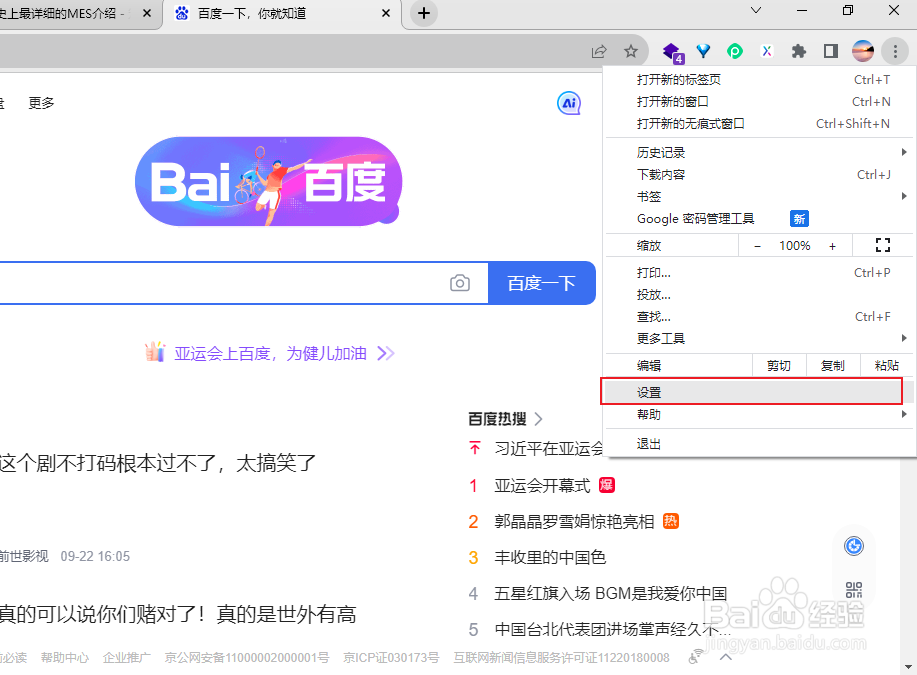Viewport: 917px width, 675px height.
Task: Expand the 书签 submenu
Action: [x=759, y=197]
